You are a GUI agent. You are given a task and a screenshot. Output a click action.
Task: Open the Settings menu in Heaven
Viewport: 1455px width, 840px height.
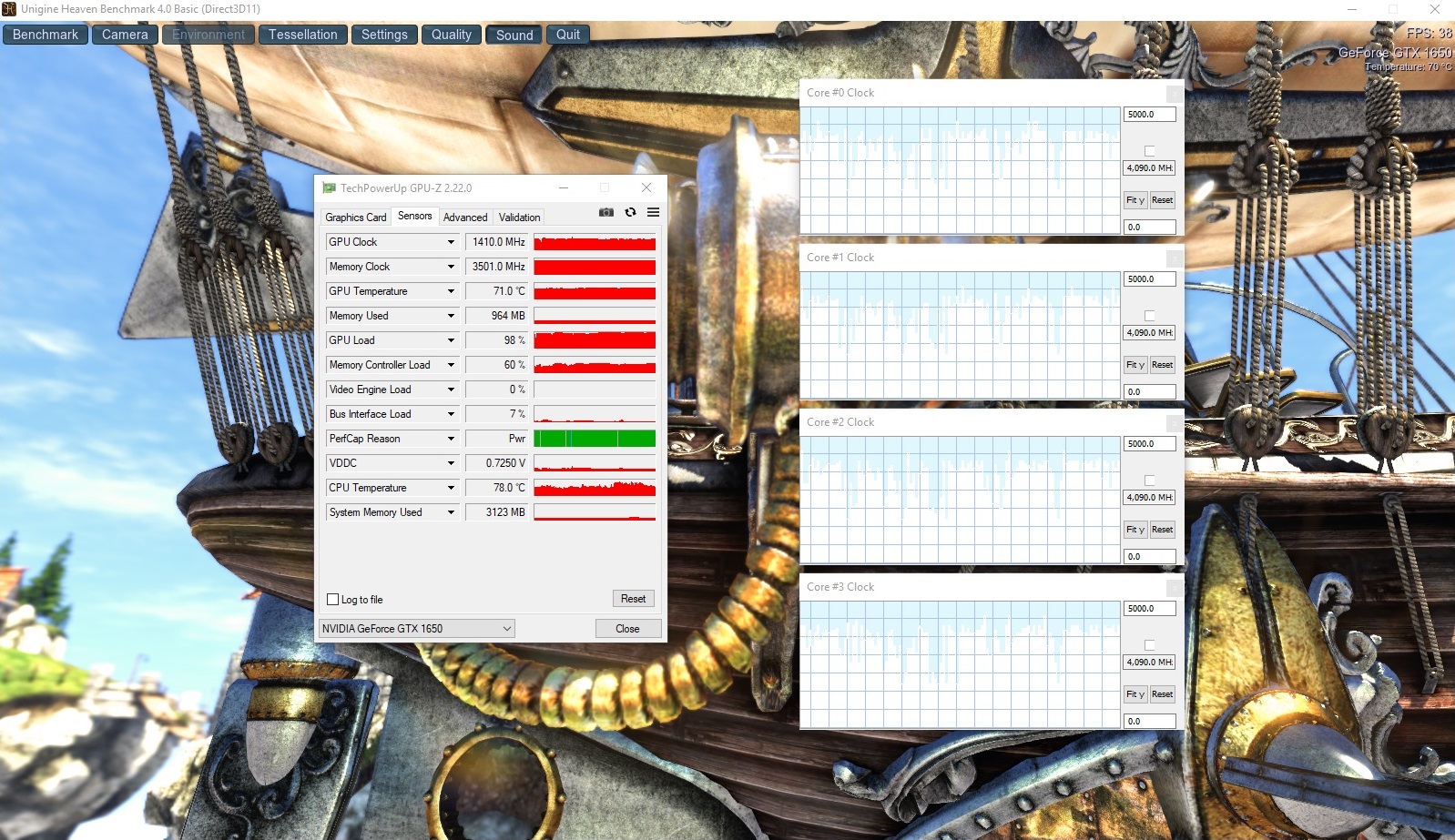coord(384,35)
